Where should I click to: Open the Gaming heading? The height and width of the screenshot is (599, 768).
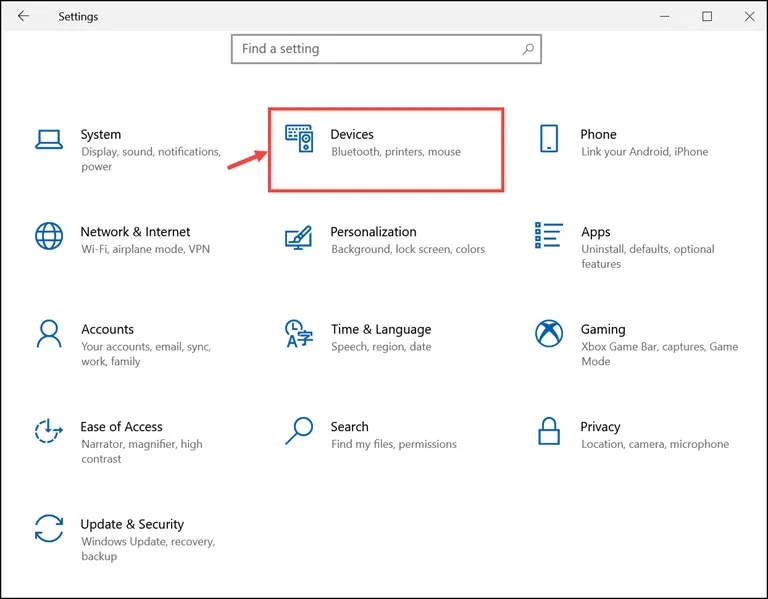tap(603, 330)
